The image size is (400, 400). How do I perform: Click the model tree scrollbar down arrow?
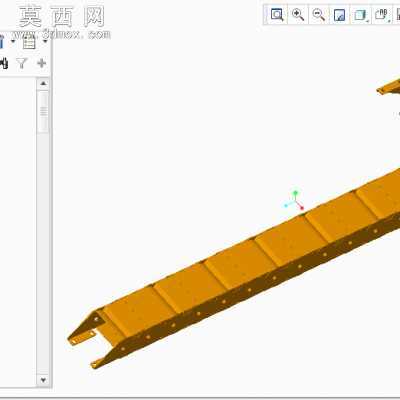[43, 380]
